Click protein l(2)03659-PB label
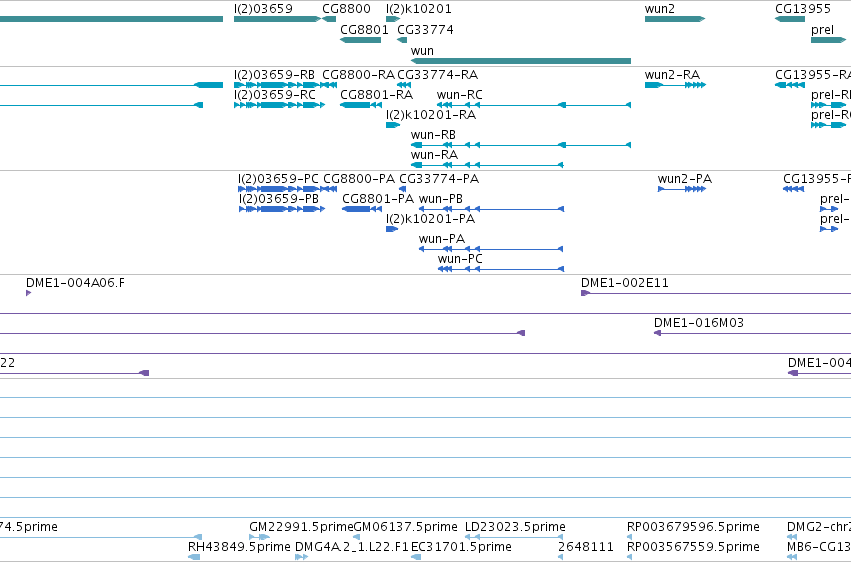Image resolution: width=851 pixels, height=562 pixels. pos(278,199)
